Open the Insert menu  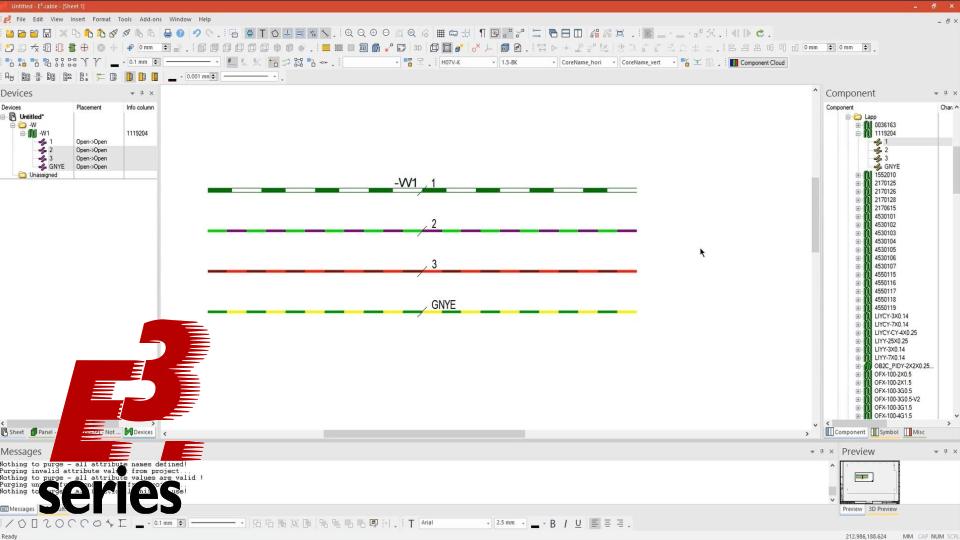[78, 19]
